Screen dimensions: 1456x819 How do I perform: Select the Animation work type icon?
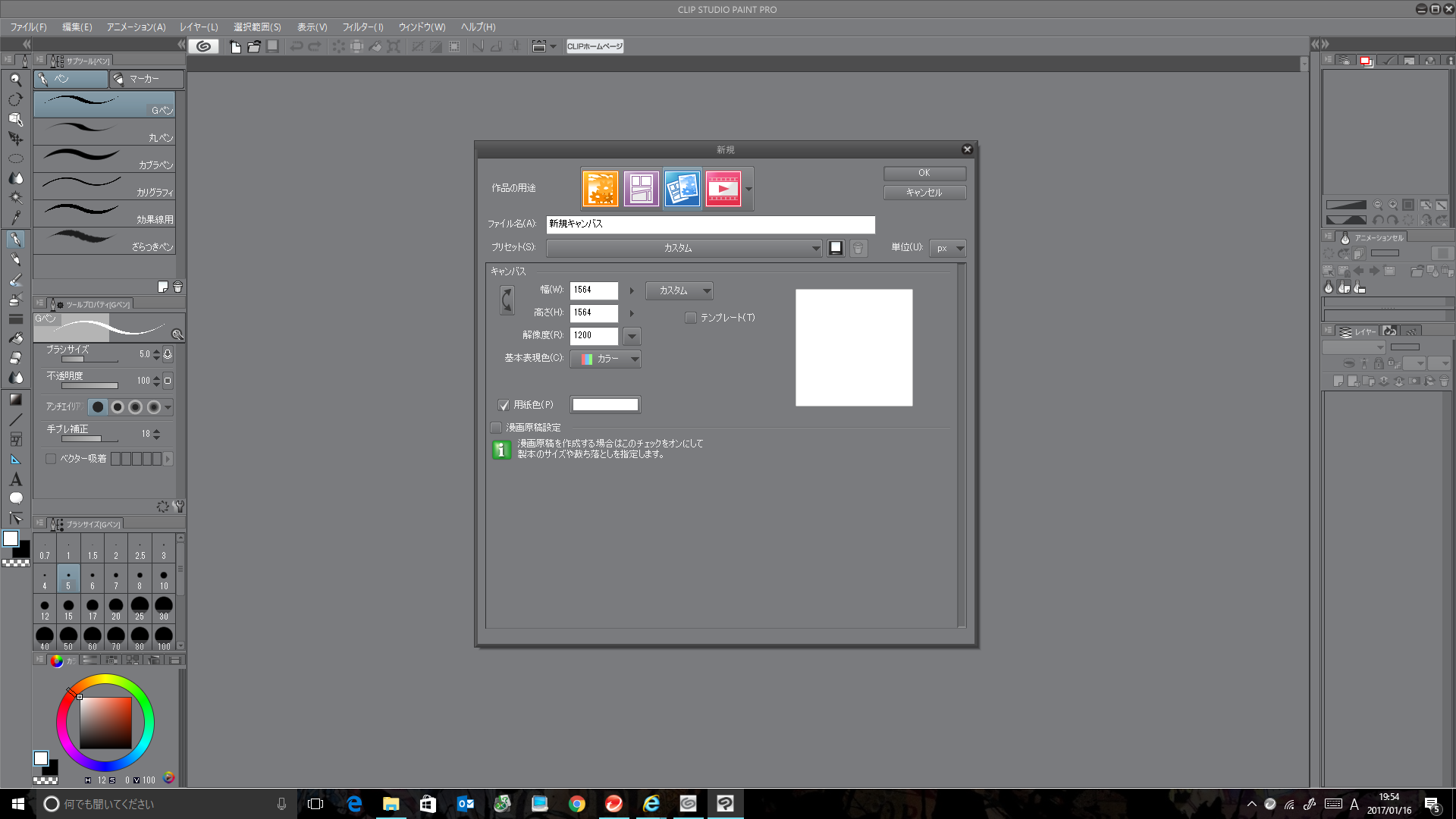(723, 188)
